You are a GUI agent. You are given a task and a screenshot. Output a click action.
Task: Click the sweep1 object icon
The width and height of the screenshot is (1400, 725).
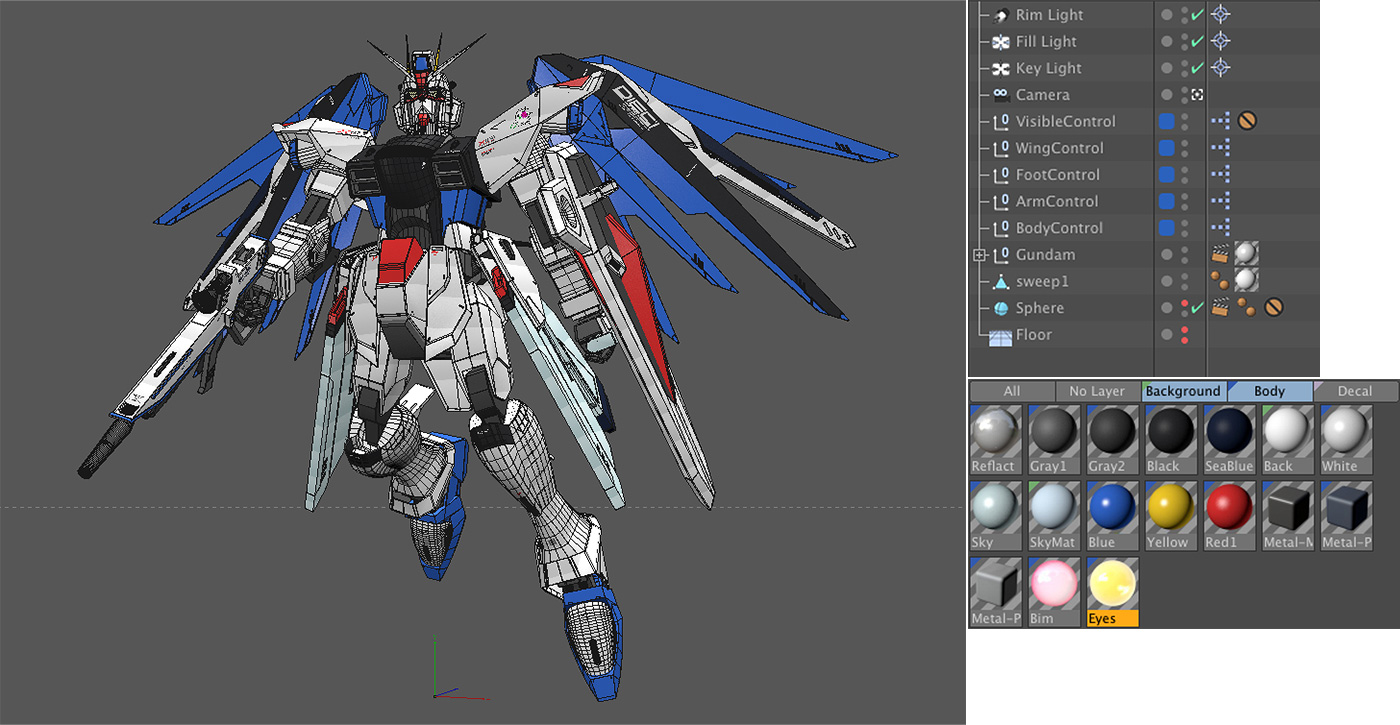(x=1000, y=281)
